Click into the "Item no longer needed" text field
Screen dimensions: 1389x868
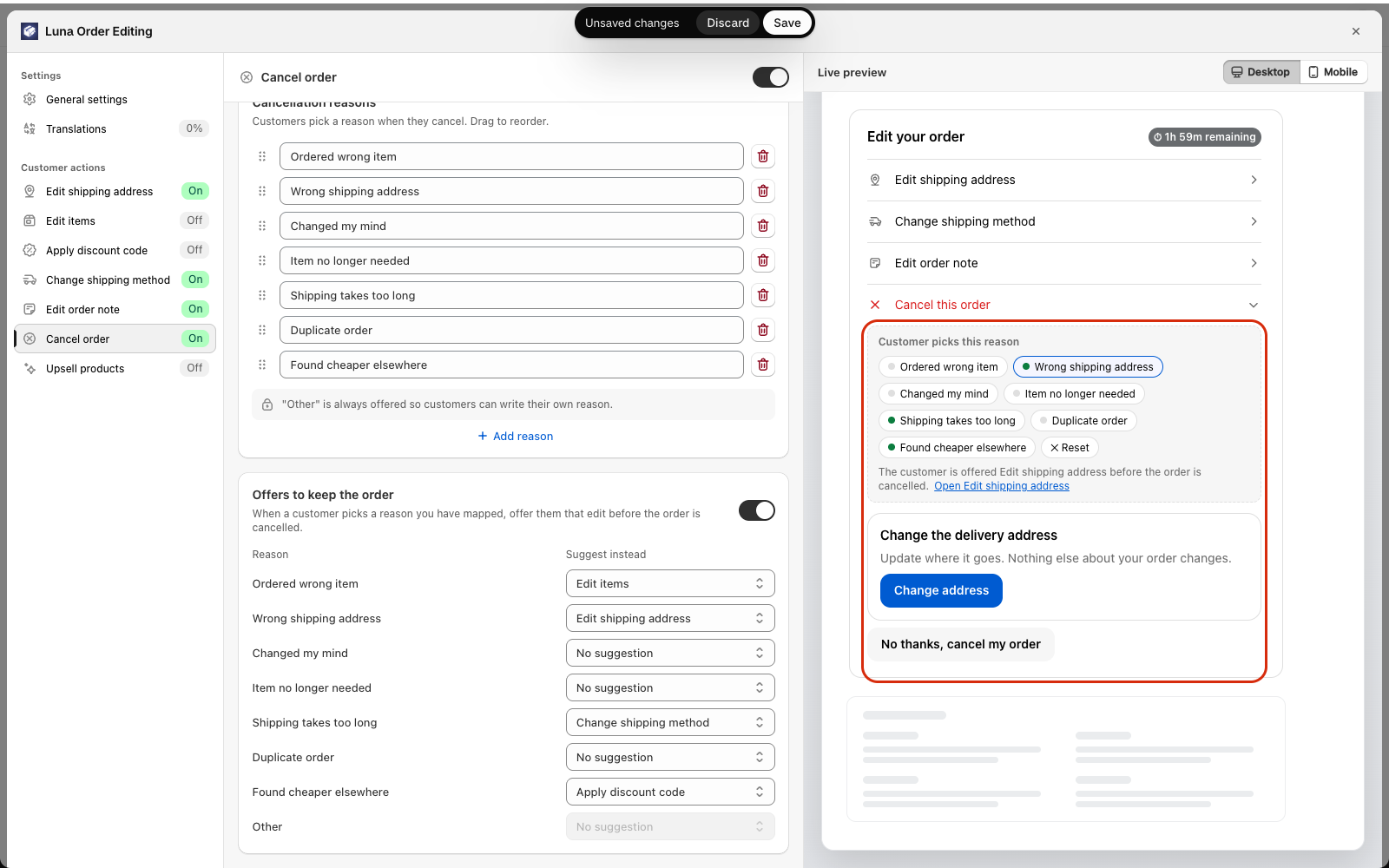(x=511, y=260)
